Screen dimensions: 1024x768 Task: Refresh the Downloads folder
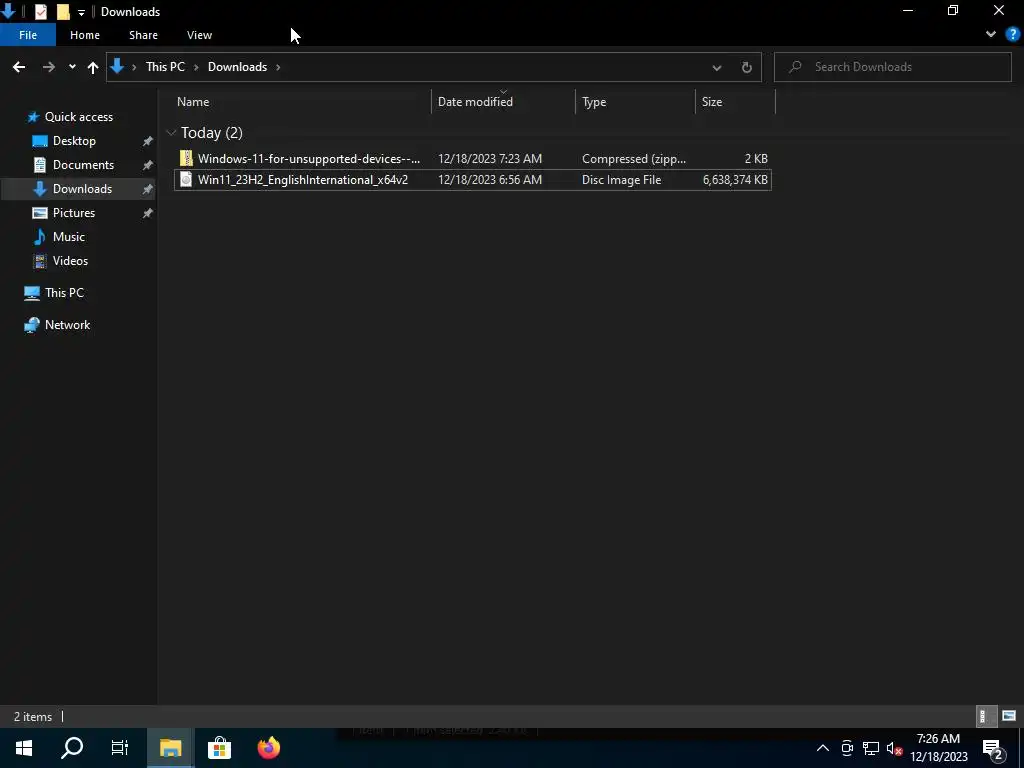coord(746,67)
